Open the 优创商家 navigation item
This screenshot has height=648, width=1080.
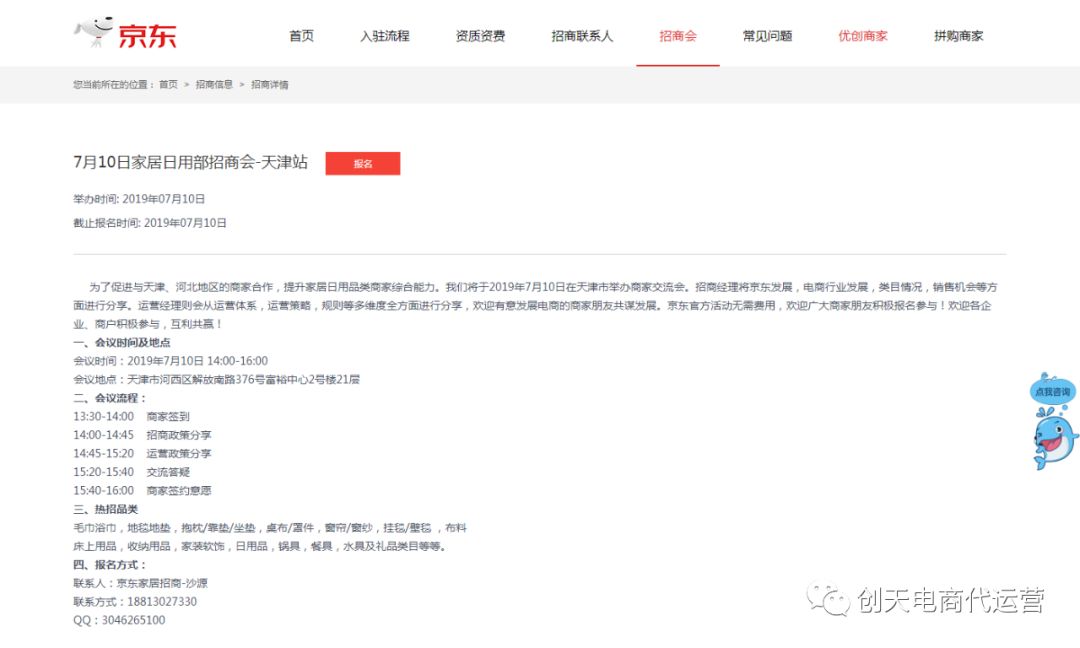coord(863,36)
